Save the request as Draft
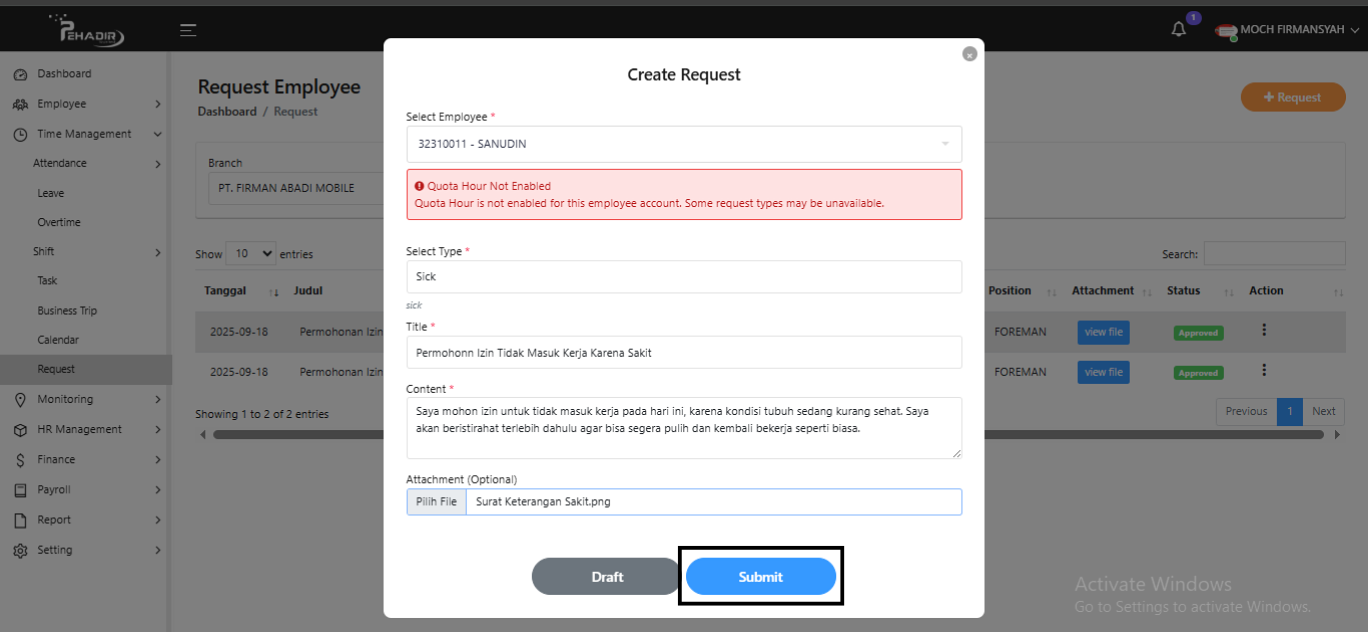 [x=605, y=576]
